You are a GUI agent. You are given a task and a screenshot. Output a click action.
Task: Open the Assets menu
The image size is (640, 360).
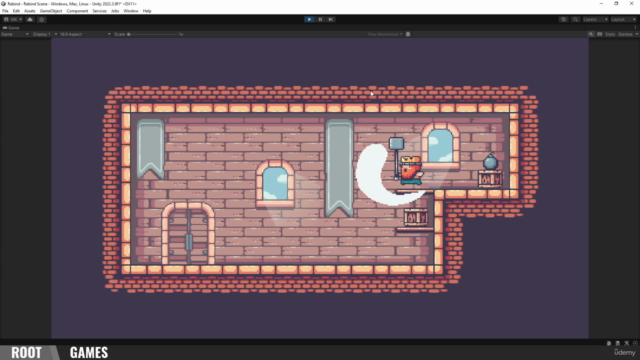tap(29, 11)
